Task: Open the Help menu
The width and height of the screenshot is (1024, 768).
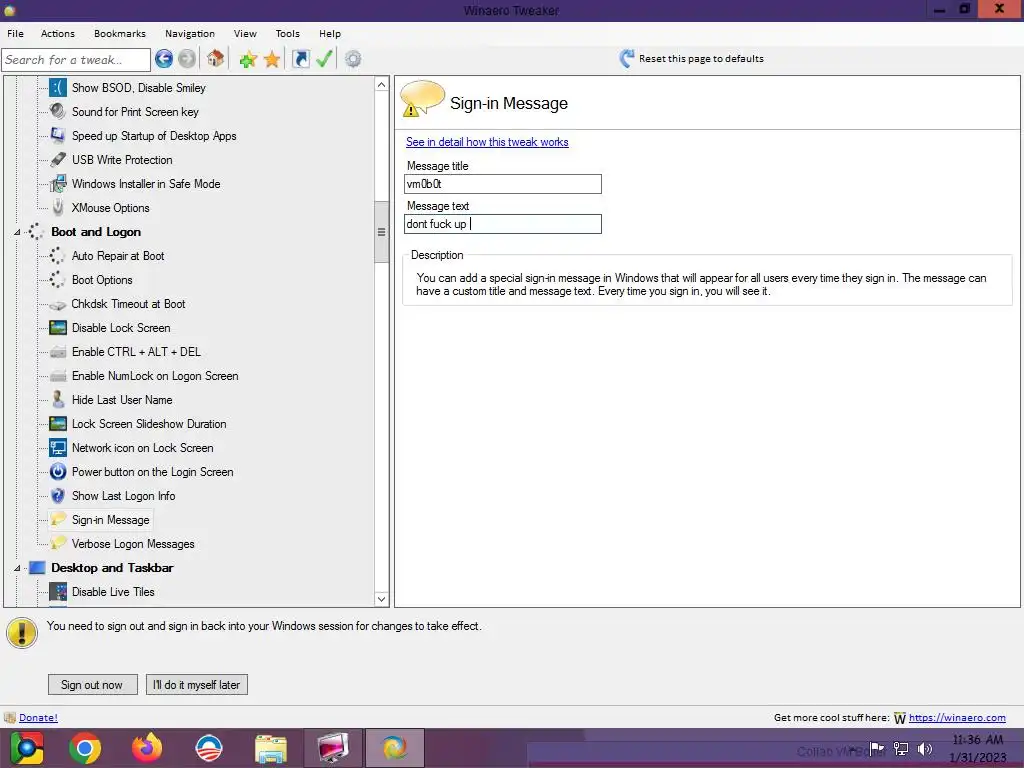Action: click(x=330, y=33)
